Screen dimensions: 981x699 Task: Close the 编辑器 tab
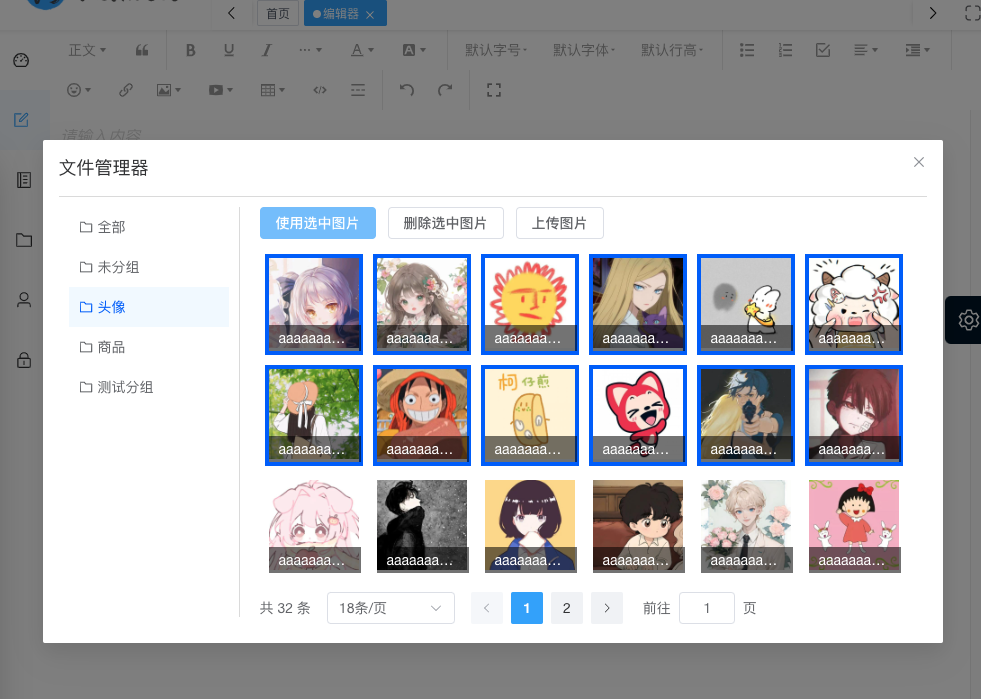(x=370, y=14)
